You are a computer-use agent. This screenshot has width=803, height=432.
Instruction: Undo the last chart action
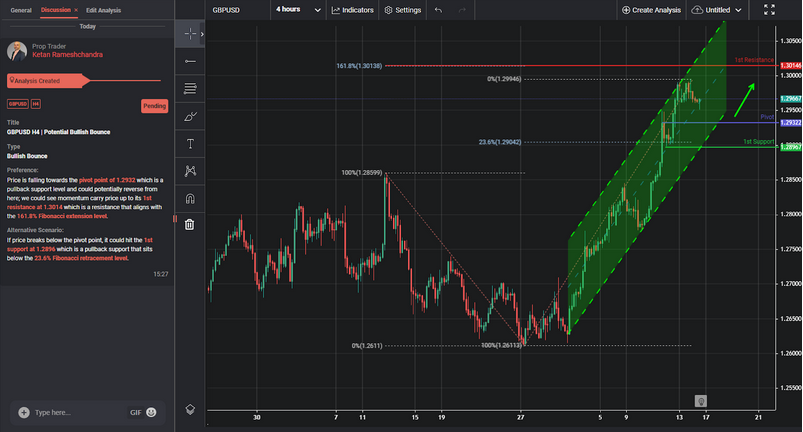point(438,10)
